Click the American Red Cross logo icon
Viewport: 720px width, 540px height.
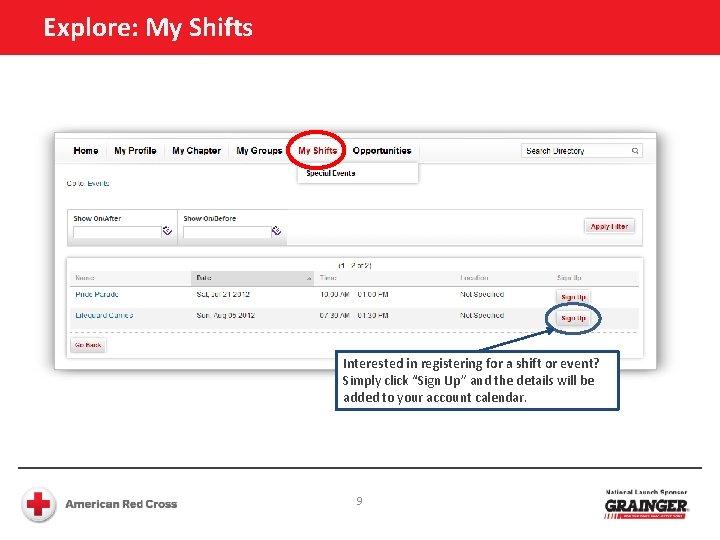tap(39, 504)
